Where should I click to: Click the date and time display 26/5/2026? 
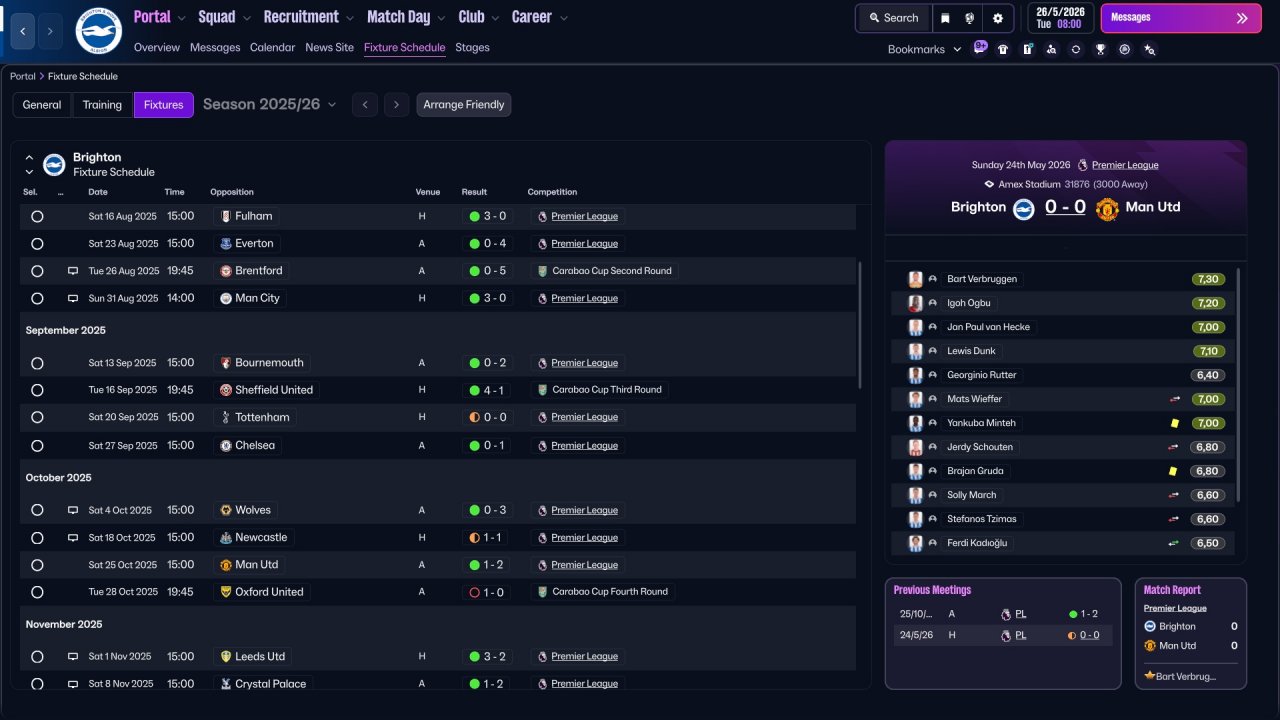click(1060, 18)
